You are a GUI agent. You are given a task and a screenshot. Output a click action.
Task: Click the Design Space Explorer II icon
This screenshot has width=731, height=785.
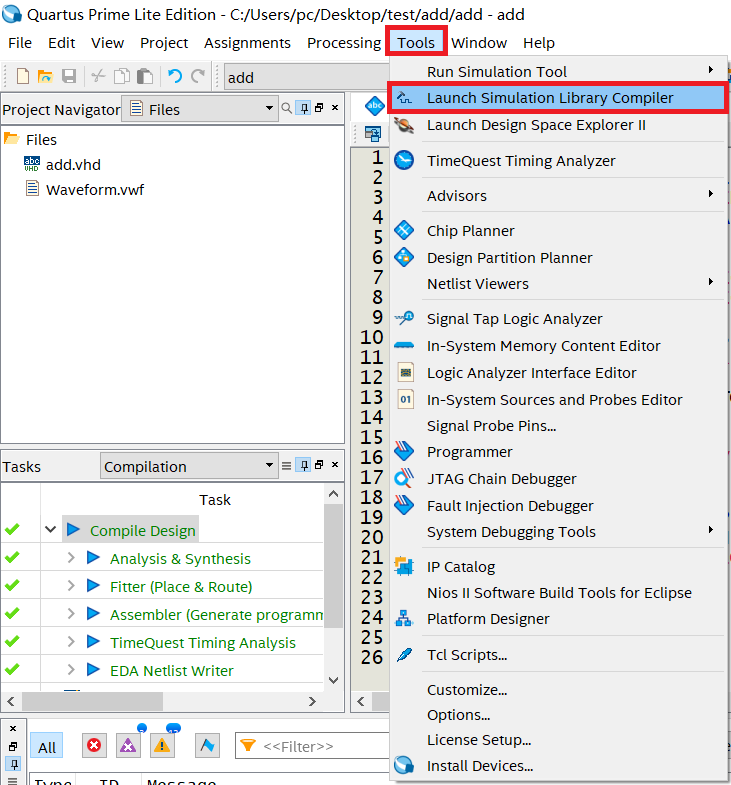click(404, 125)
